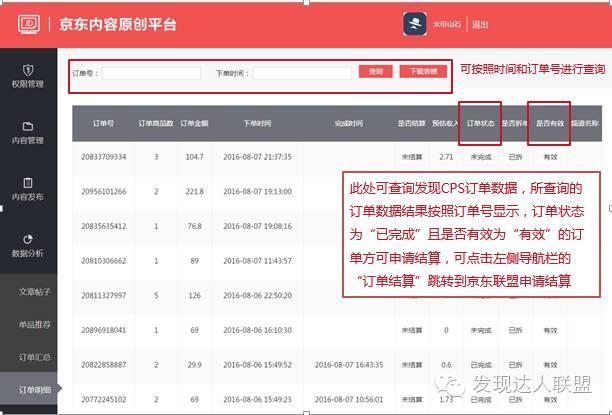Open 订单汇总 in the sidebar

34,357
